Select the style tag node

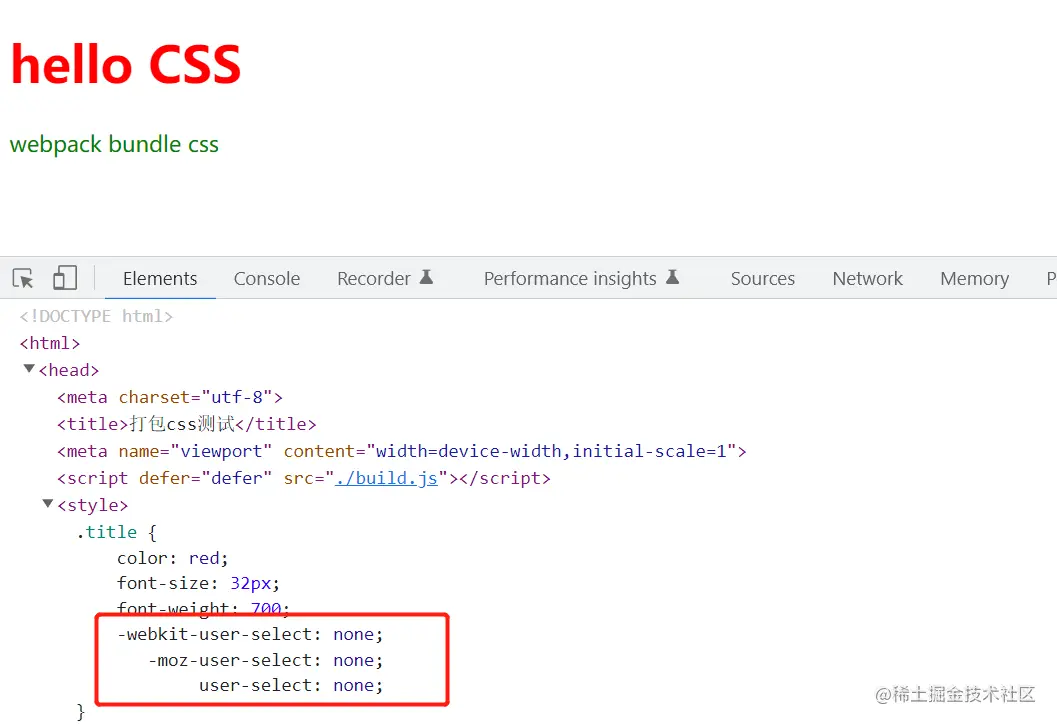coord(92,505)
